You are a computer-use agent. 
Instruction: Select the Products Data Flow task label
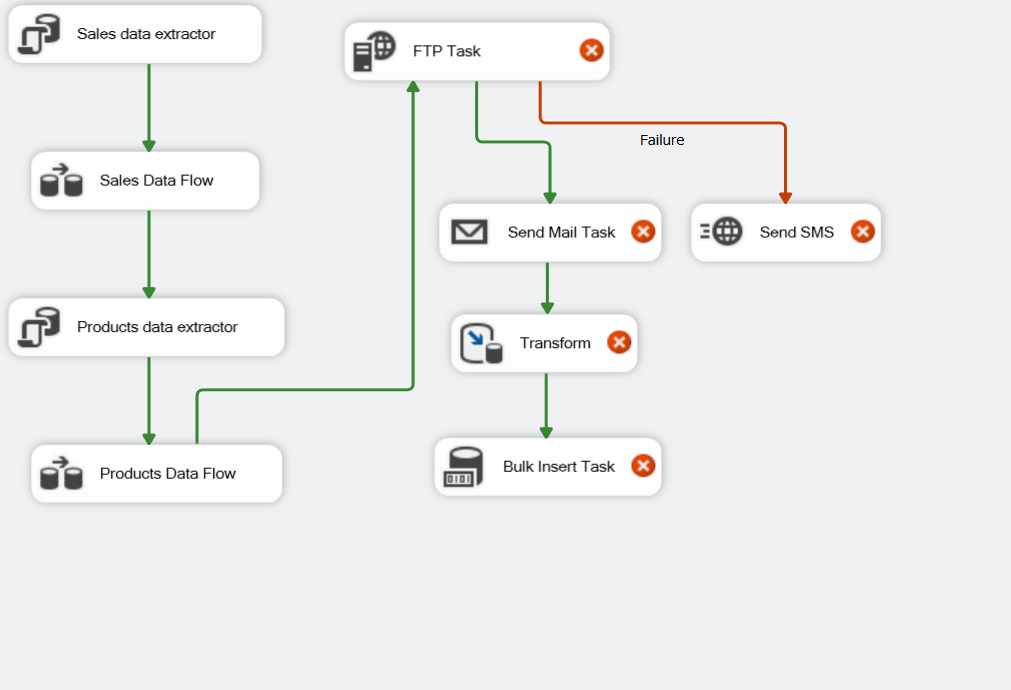pos(168,473)
